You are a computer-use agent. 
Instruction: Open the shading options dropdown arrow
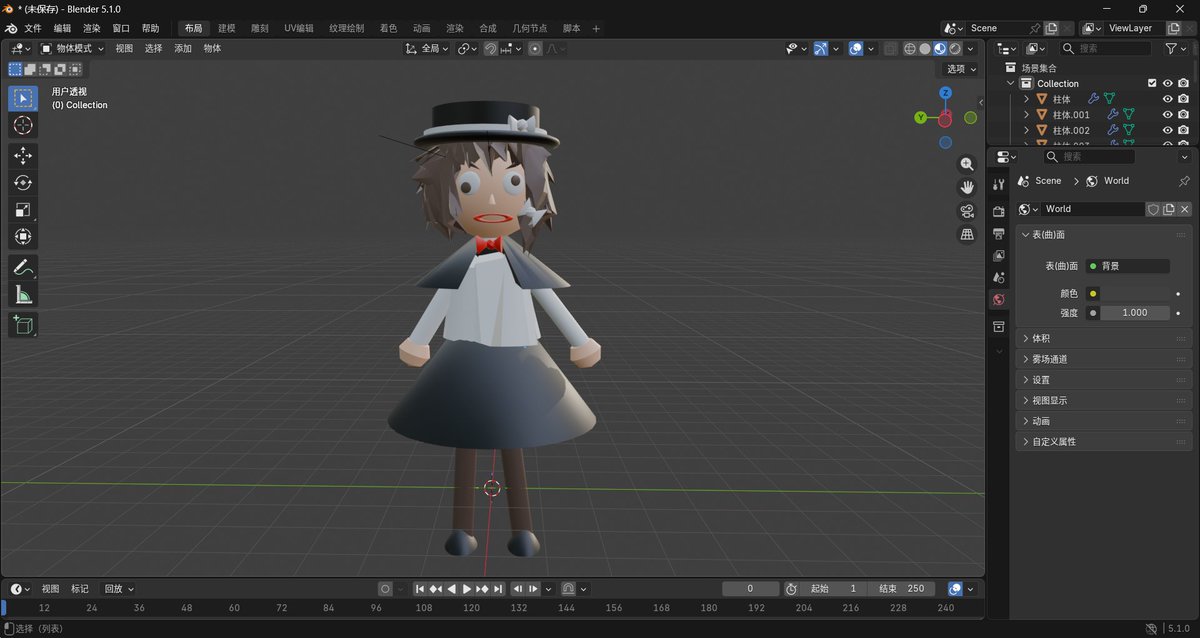pos(970,48)
